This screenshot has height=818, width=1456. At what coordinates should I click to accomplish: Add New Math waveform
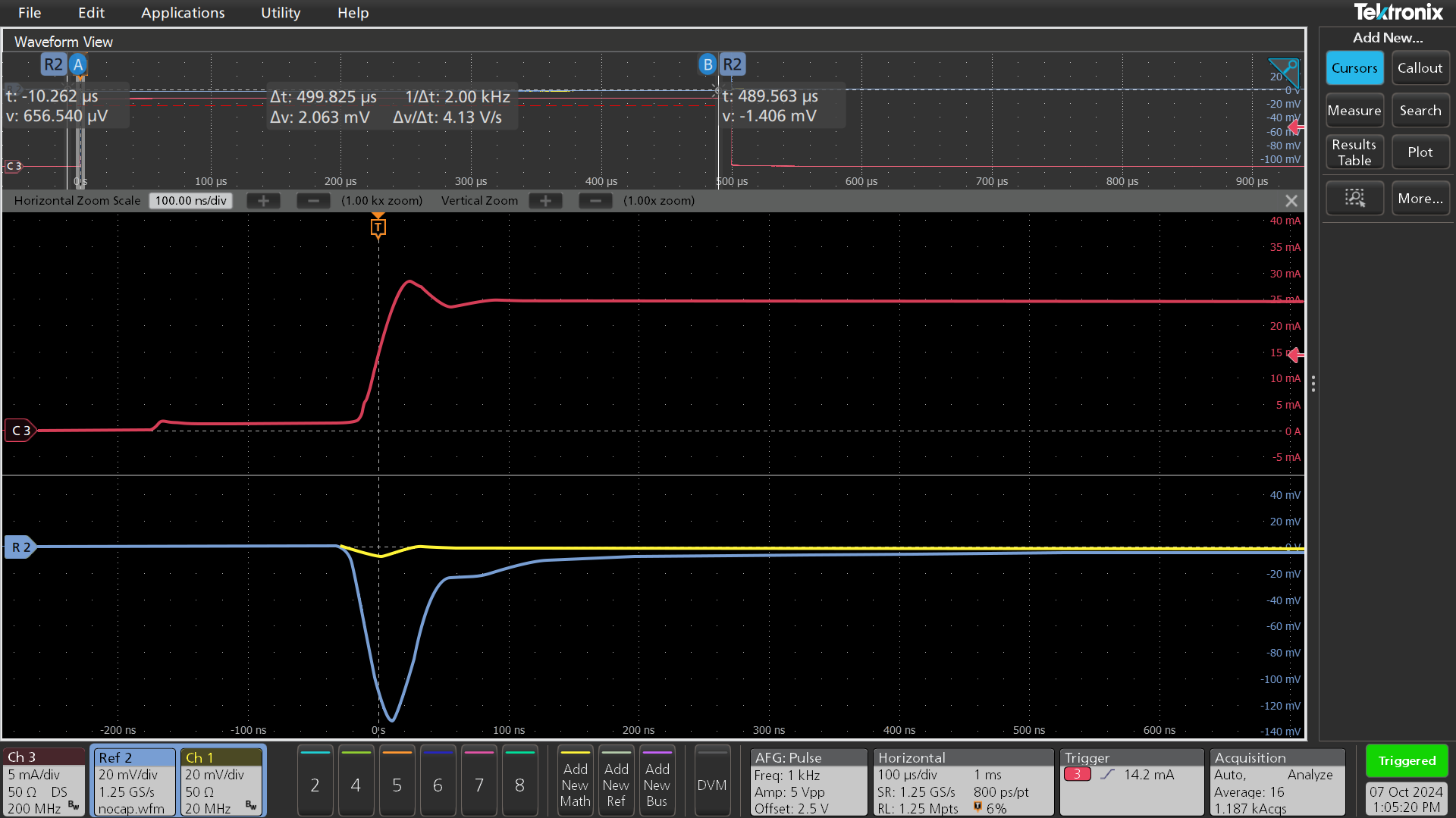575,782
